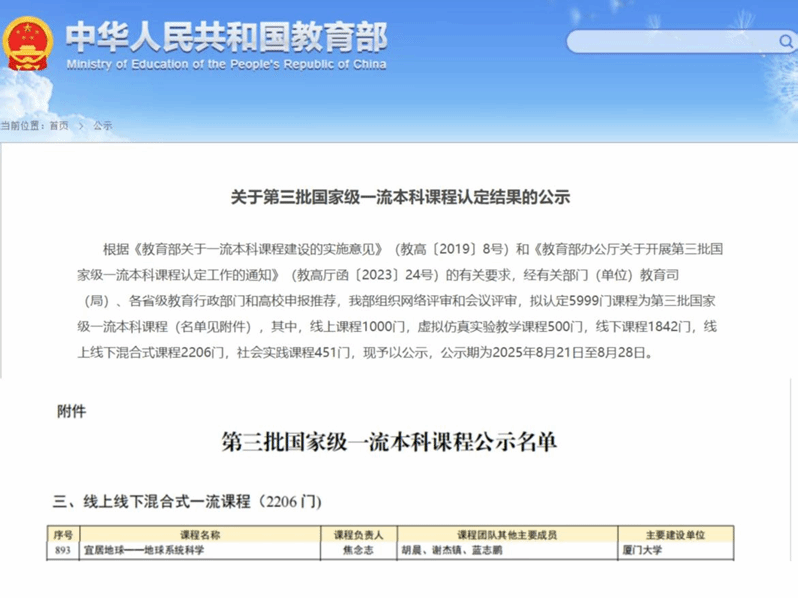Click the 第三批国家级一流本科课程公示名单 heading
This screenshot has width=798, height=598.
click(x=399, y=443)
